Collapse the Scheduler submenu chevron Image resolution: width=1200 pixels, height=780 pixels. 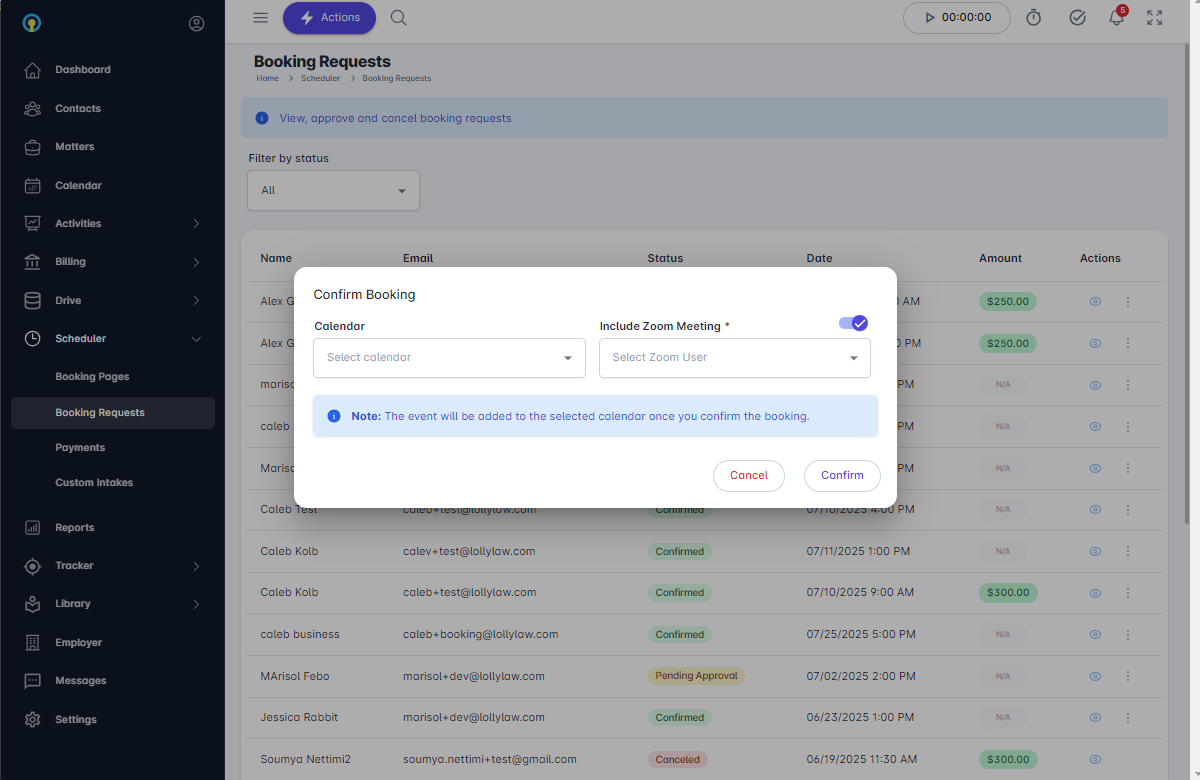coord(196,339)
